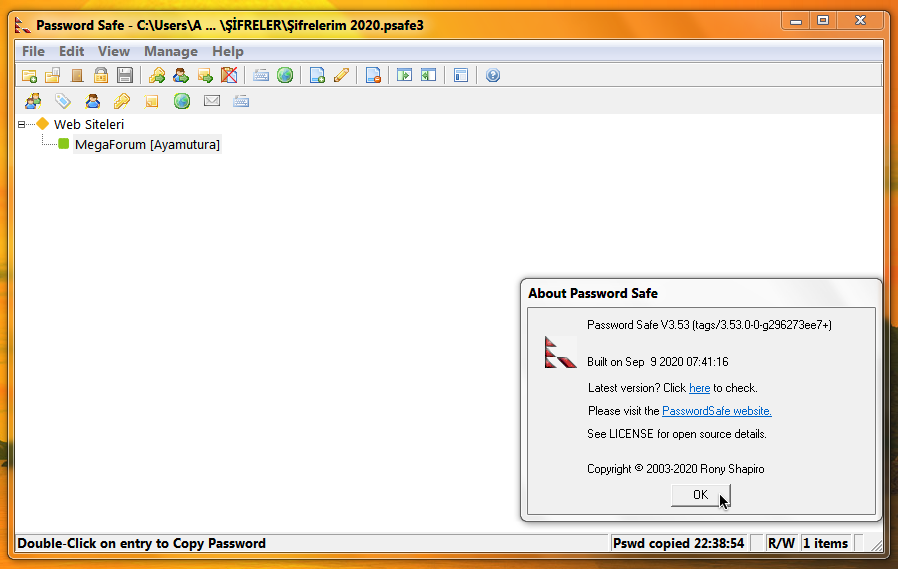The width and height of the screenshot is (898, 569).
Task: Open the File menu
Action: click(x=33, y=52)
